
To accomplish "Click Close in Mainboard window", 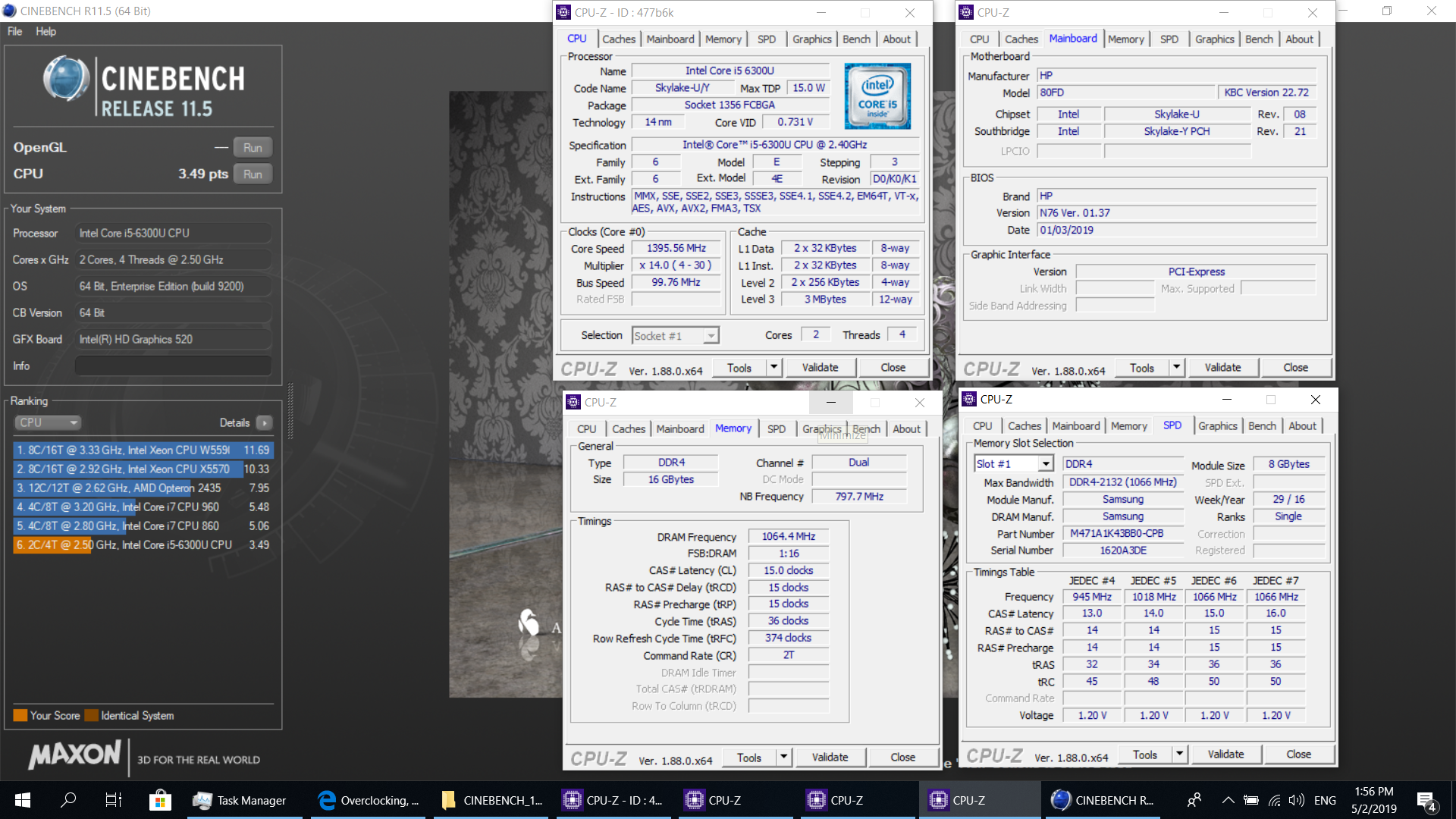I will point(1295,367).
